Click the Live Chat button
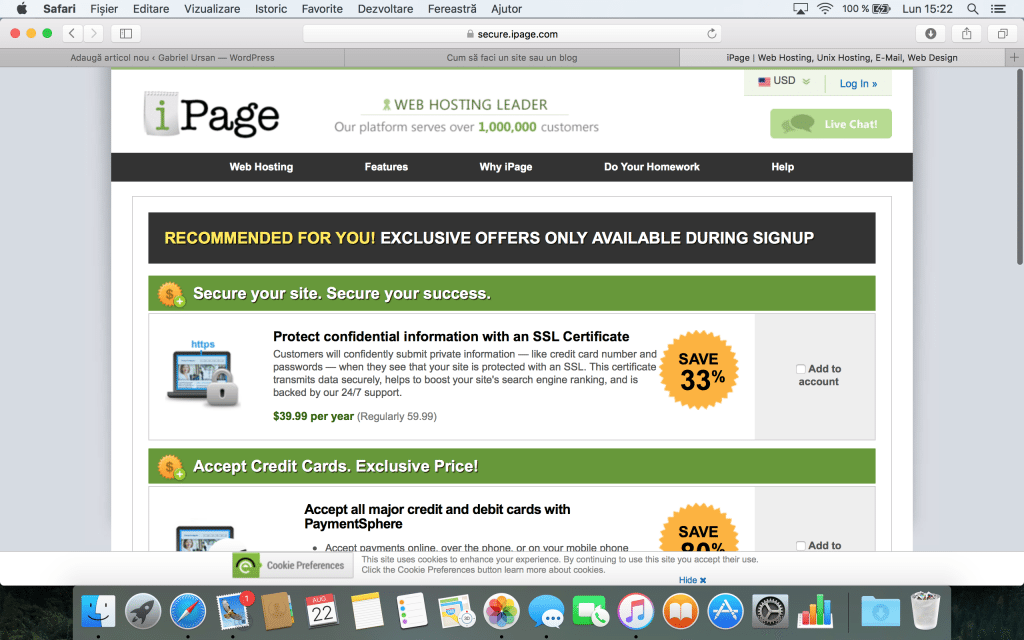The width and height of the screenshot is (1024, 640). pos(831,123)
